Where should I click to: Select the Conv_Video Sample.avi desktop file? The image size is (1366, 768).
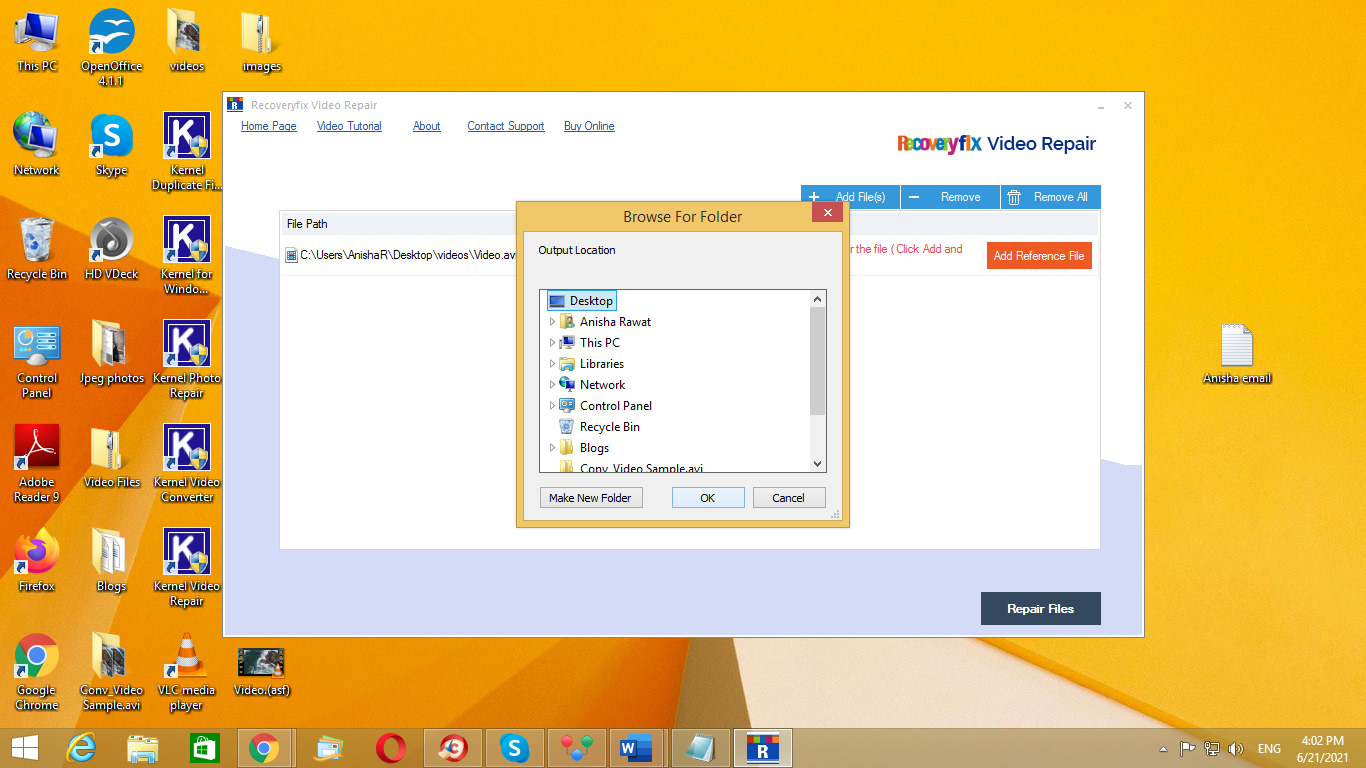pos(112,672)
